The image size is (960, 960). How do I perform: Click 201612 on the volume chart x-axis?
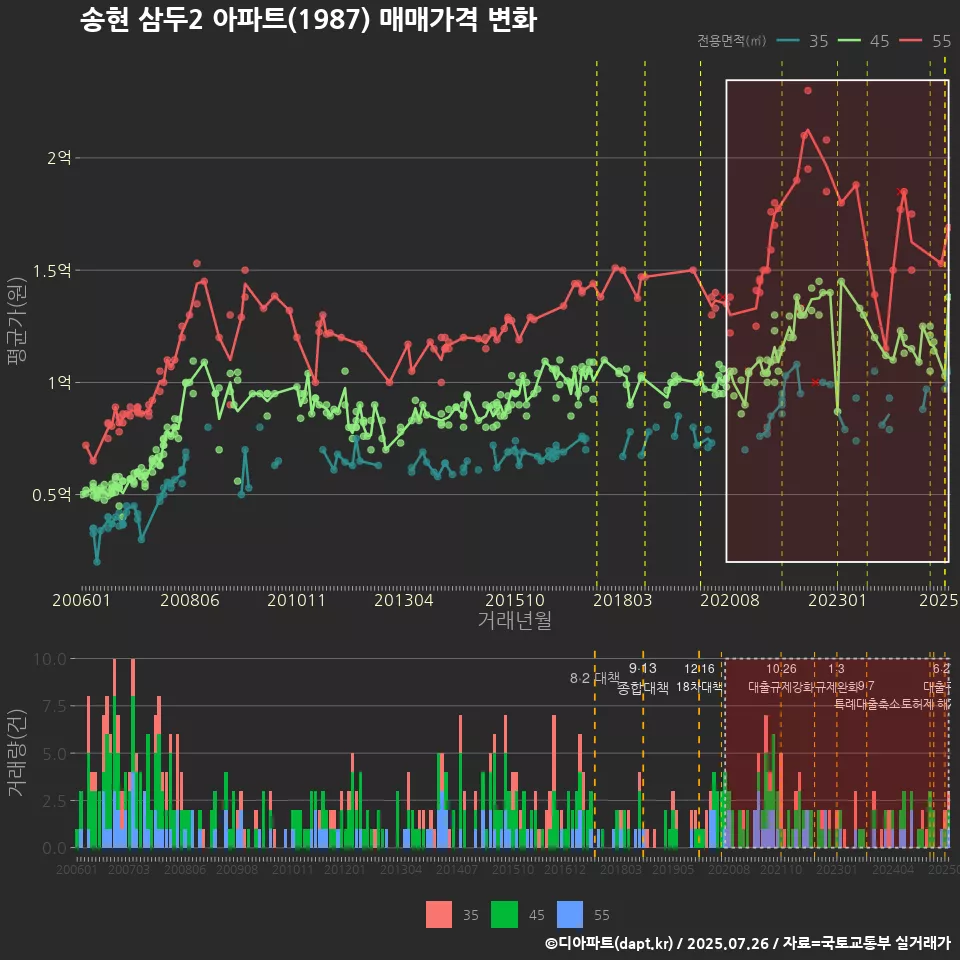(564, 869)
